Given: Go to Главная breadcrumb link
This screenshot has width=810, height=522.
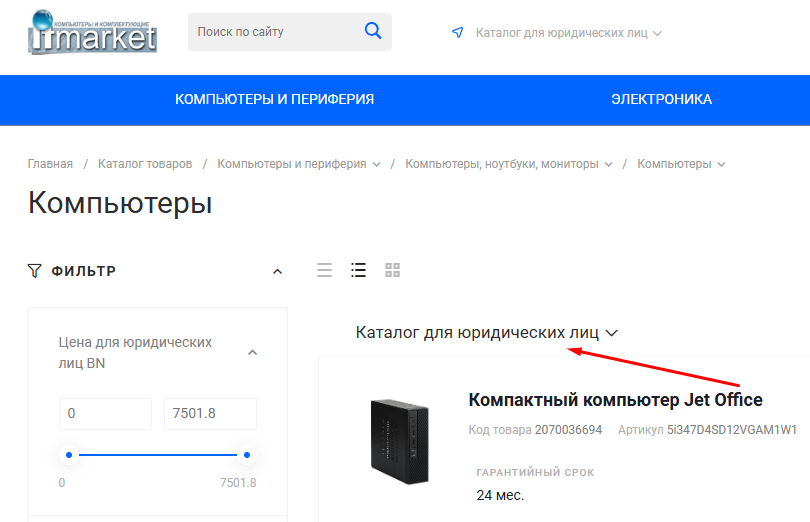Looking at the screenshot, I should pyautogui.click(x=50, y=164).
